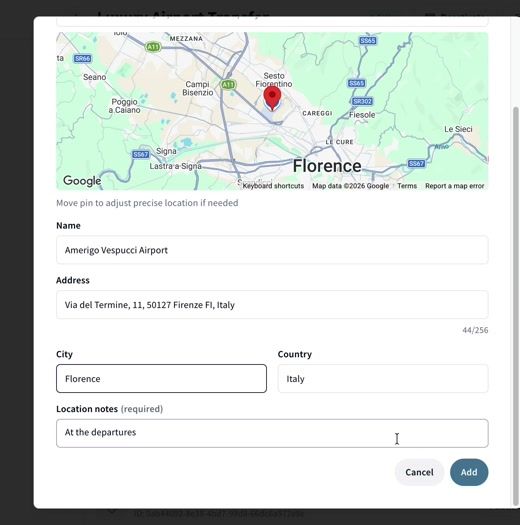Screen dimensions: 520x525
Task: Click the 44/256 character counter text
Action: click(x=475, y=330)
